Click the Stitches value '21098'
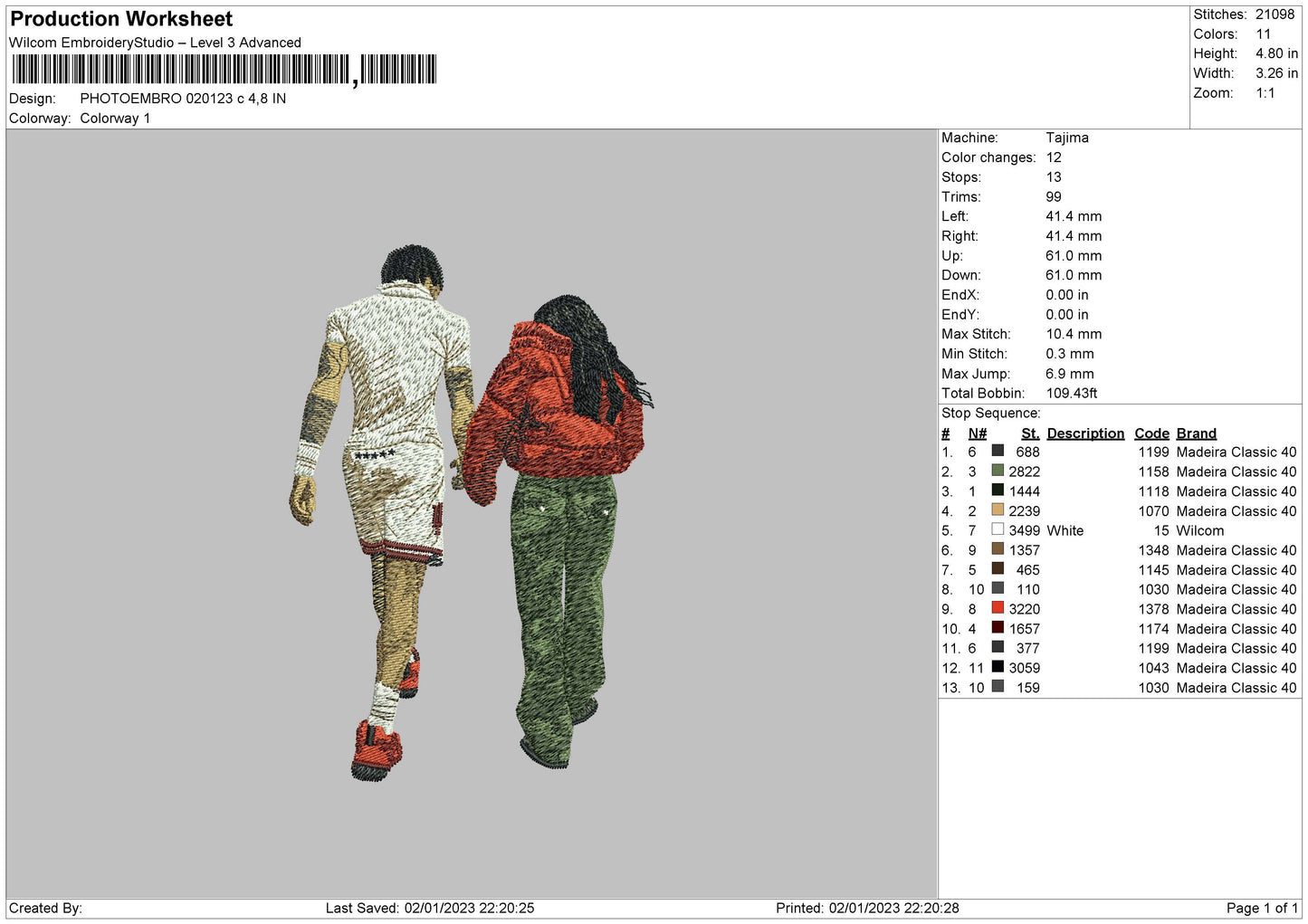 1275,14
